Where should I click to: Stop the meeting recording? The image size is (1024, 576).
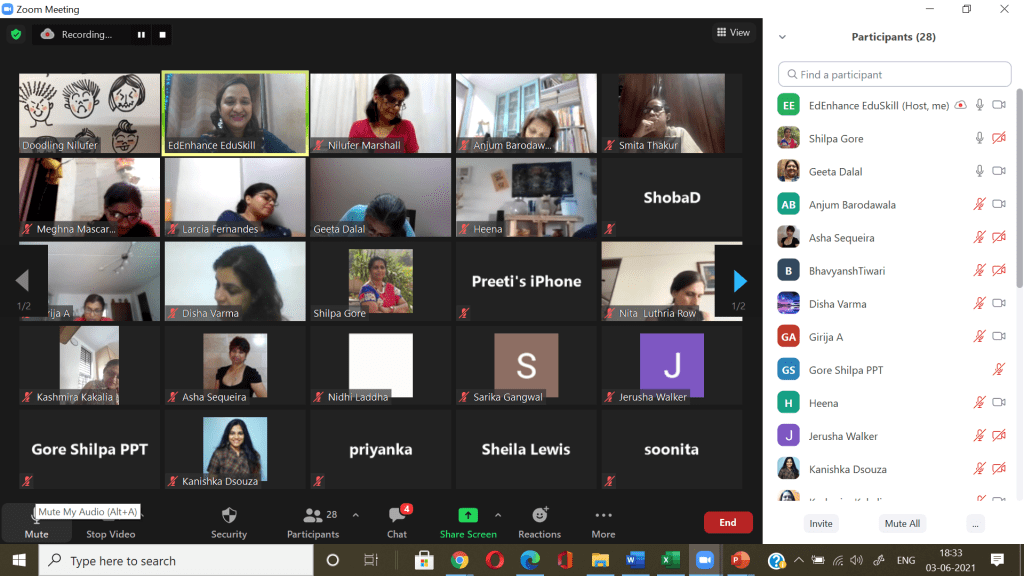pyautogui.click(x=163, y=34)
